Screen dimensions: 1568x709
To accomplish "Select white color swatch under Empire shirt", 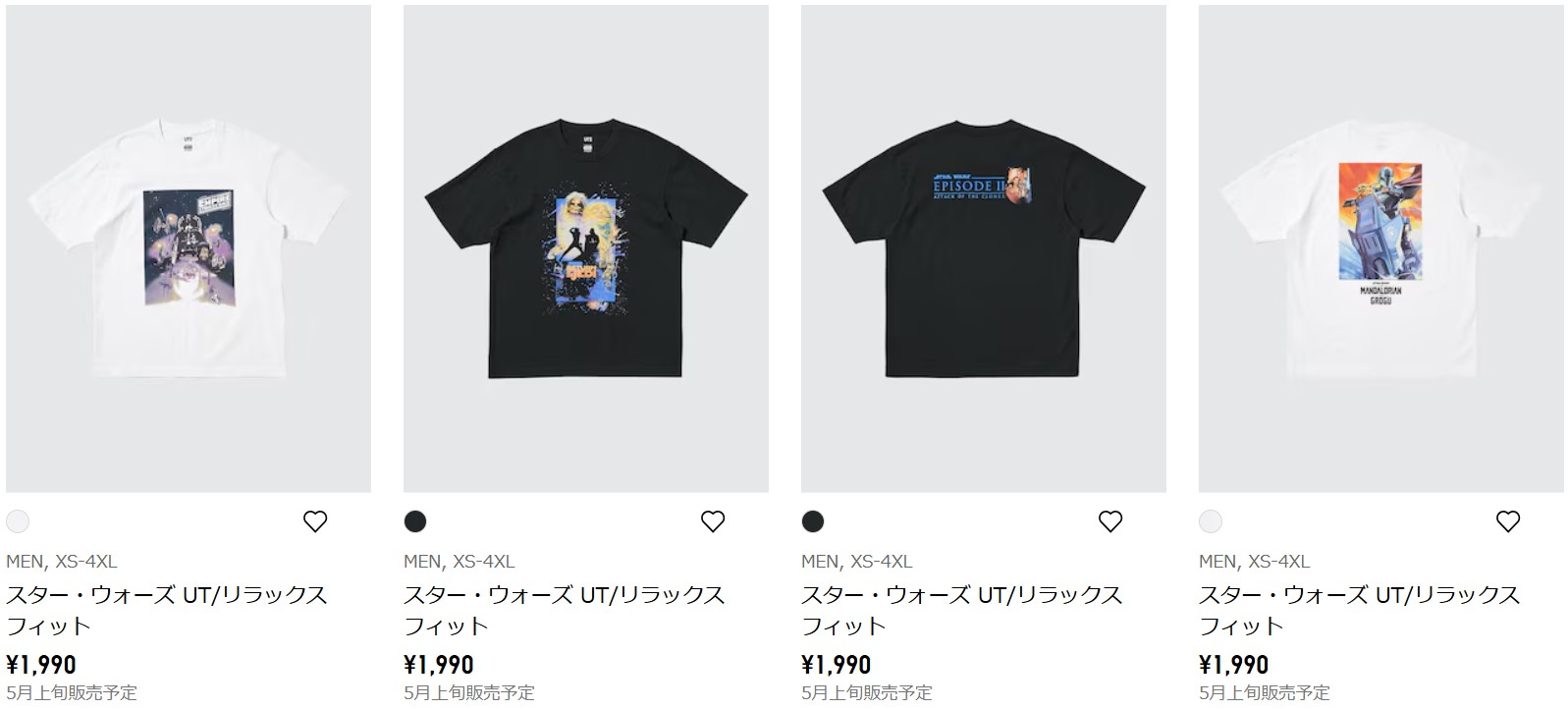I will point(18,521).
